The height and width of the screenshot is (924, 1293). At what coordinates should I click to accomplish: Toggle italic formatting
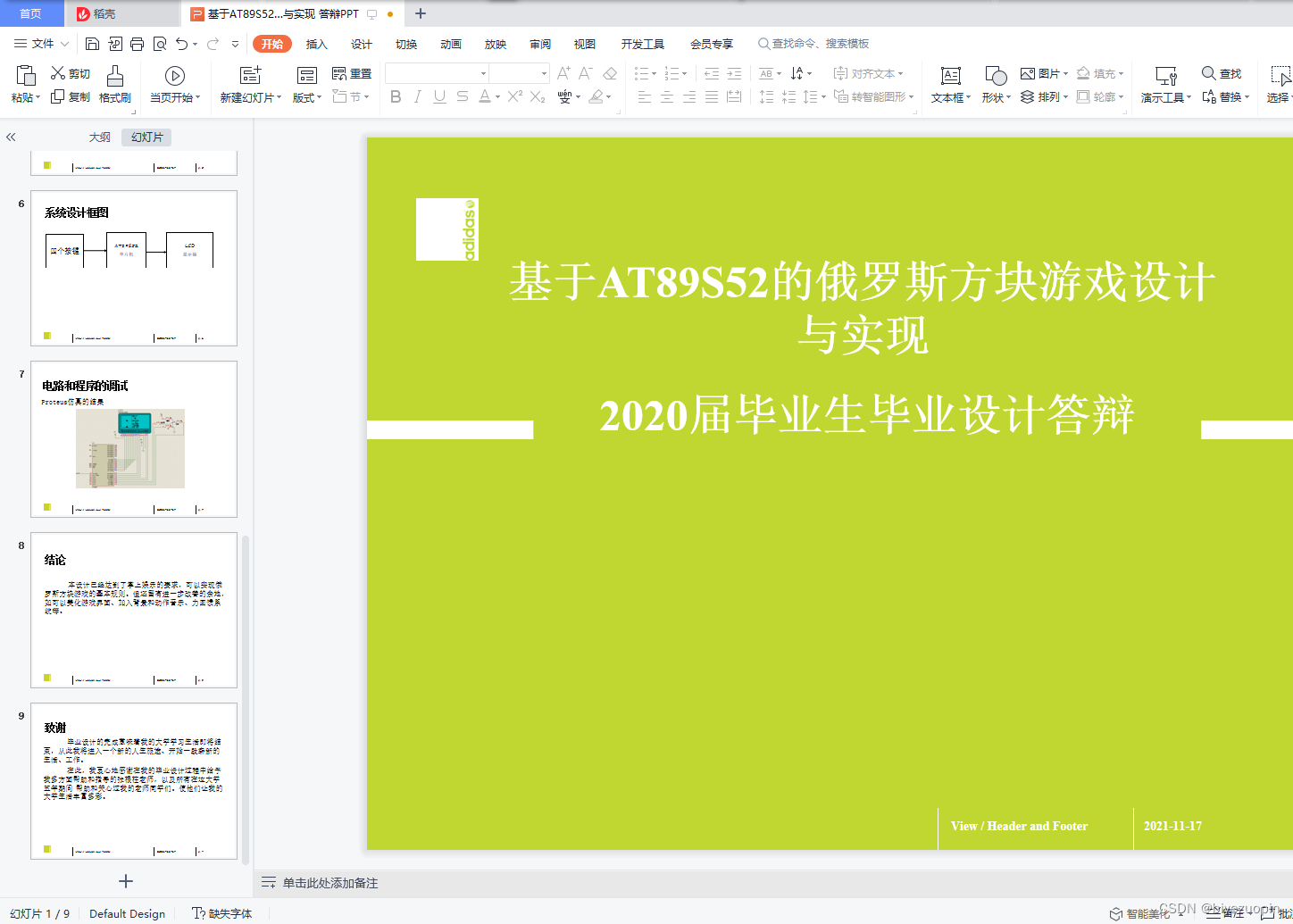[418, 97]
